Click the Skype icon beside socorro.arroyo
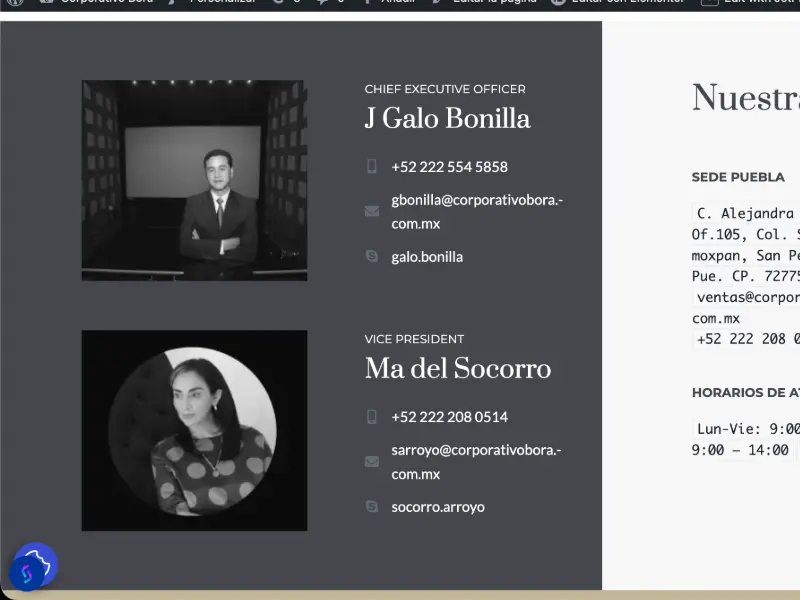Image resolution: width=800 pixels, height=600 pixels. coord(372,506)
